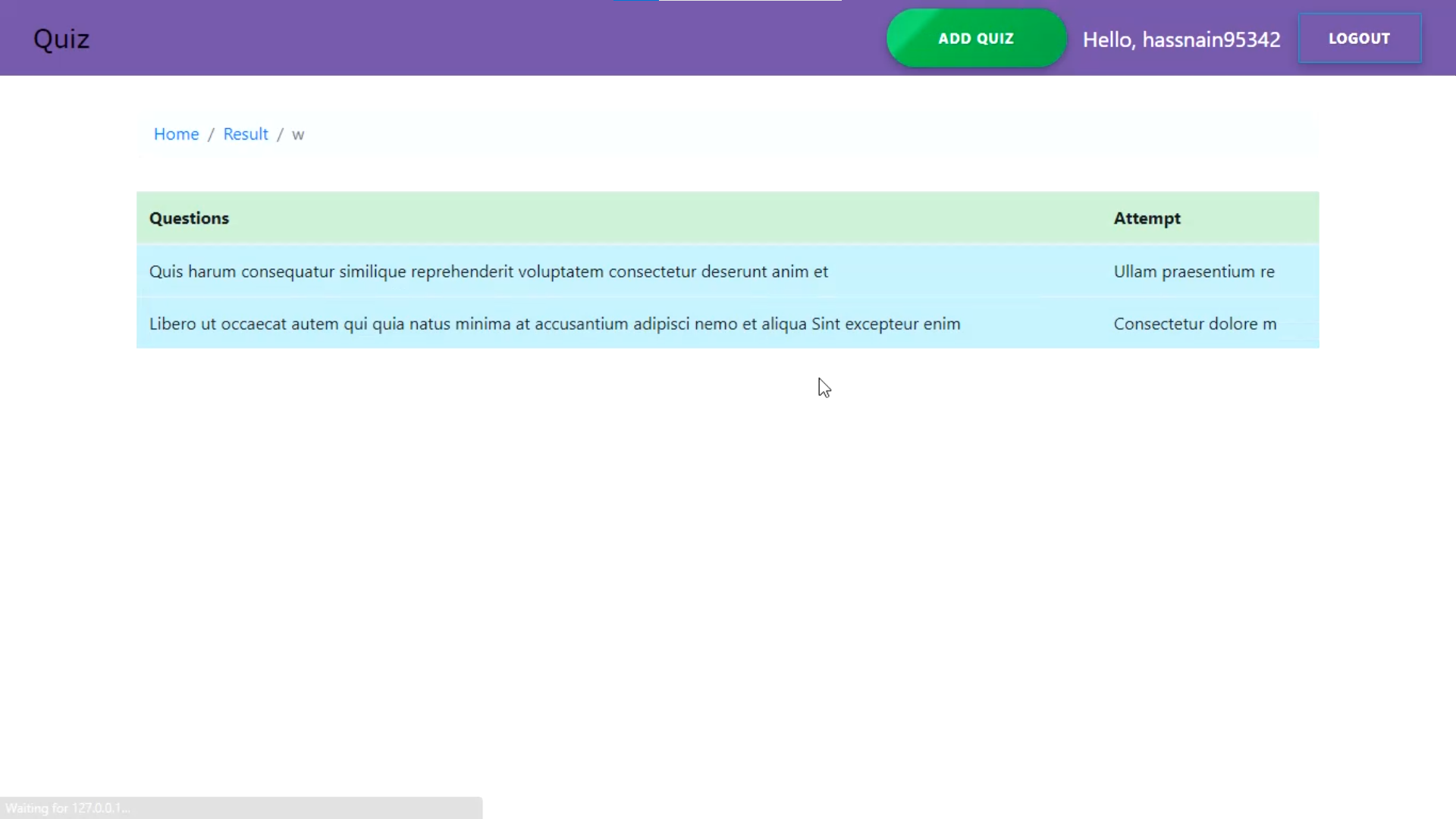Go to the Result breadcrumb link

[245, 134]
